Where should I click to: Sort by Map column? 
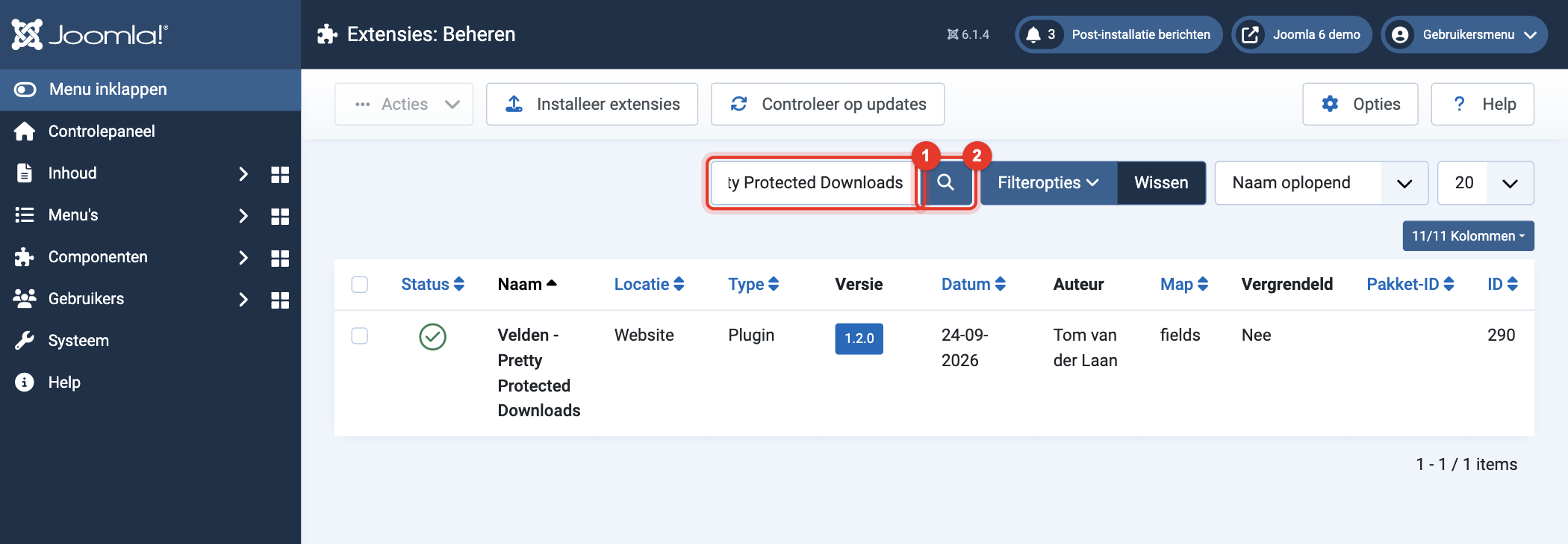tap(1183, 284)
